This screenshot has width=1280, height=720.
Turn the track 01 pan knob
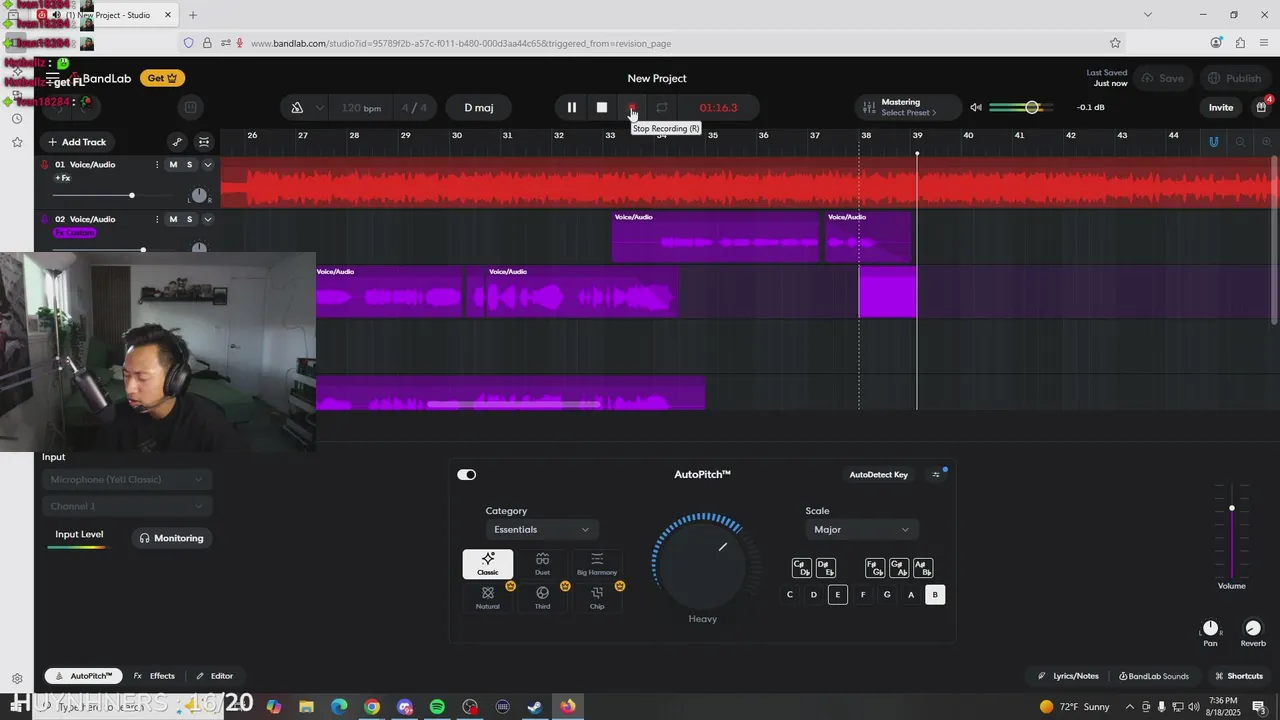click(x=199, y=195)
